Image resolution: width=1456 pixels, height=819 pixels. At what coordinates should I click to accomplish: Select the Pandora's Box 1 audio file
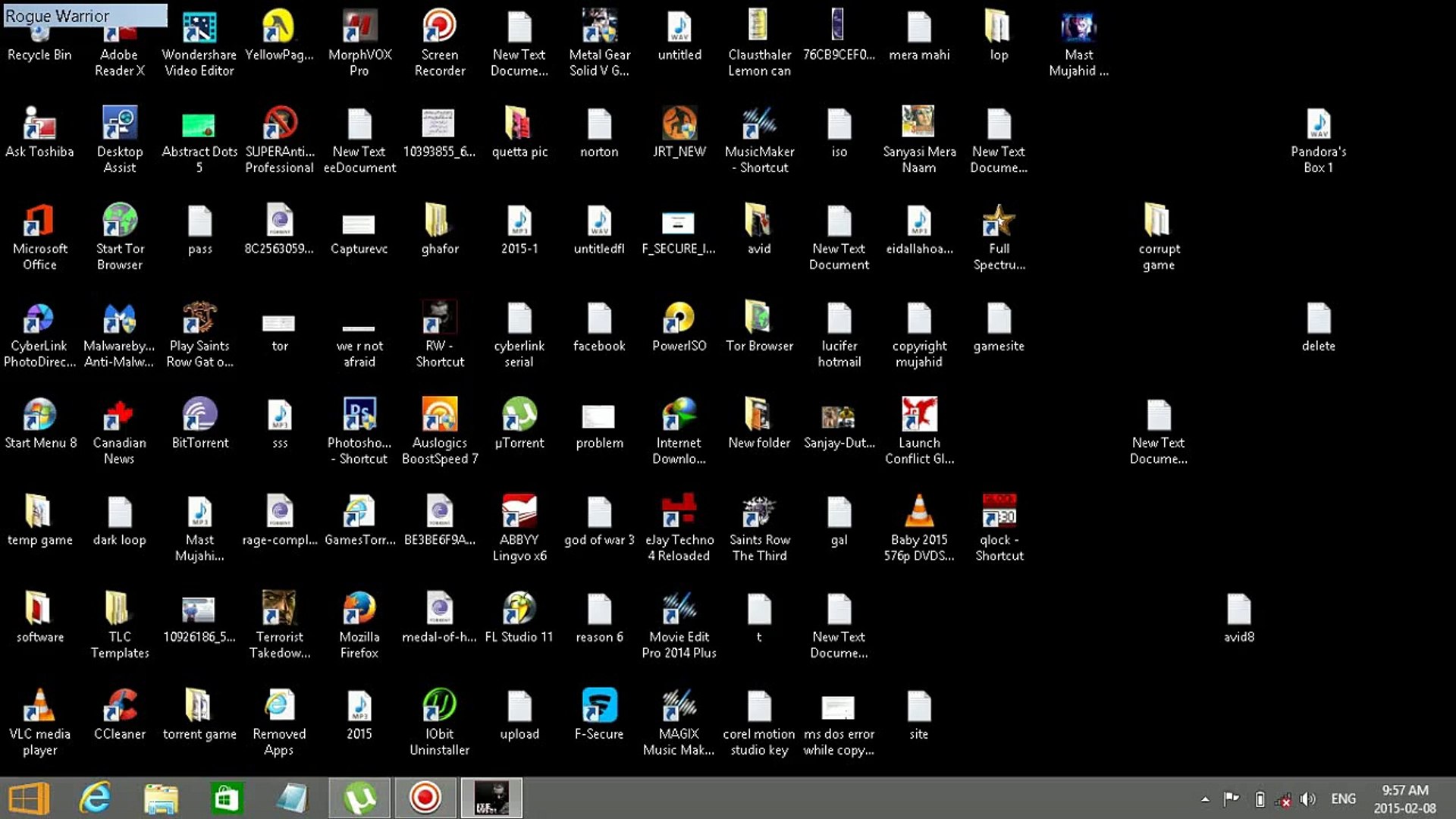(x=1318, y=141)
